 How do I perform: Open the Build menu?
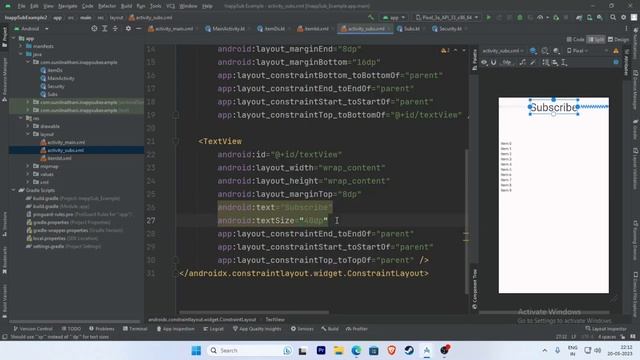coord(127,6)
